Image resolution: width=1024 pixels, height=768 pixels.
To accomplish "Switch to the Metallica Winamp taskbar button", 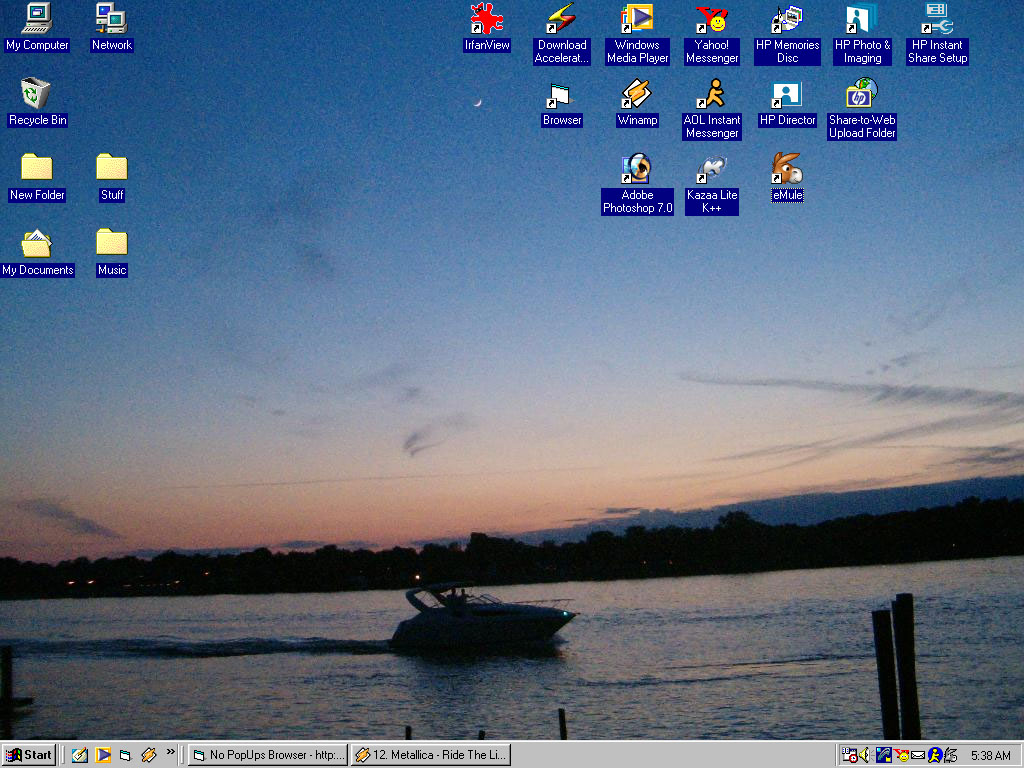I will [x=431, y=755].
